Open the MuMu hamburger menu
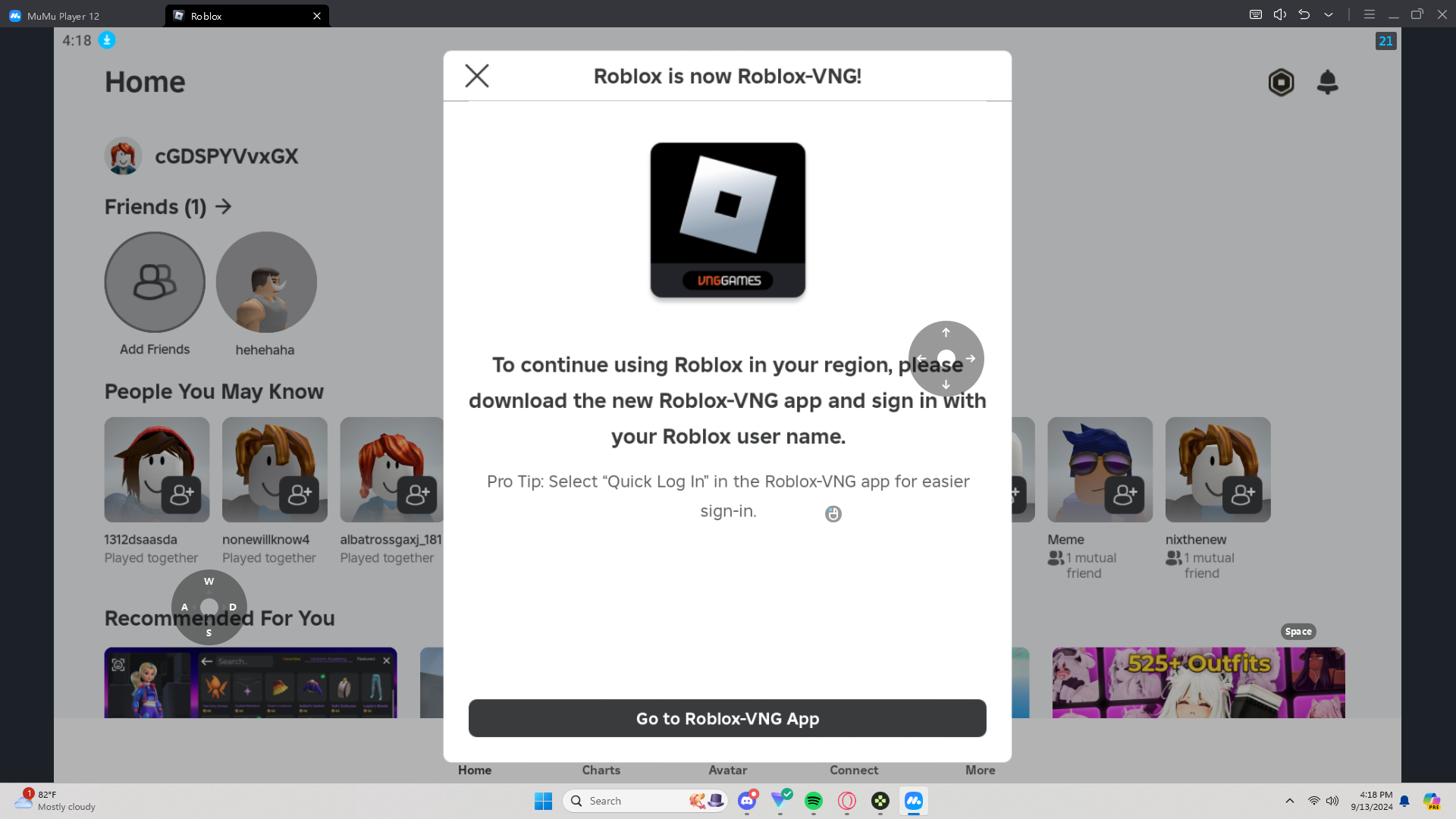The width and height of the screenshot is (1456, 819). tap(1370, 14)
